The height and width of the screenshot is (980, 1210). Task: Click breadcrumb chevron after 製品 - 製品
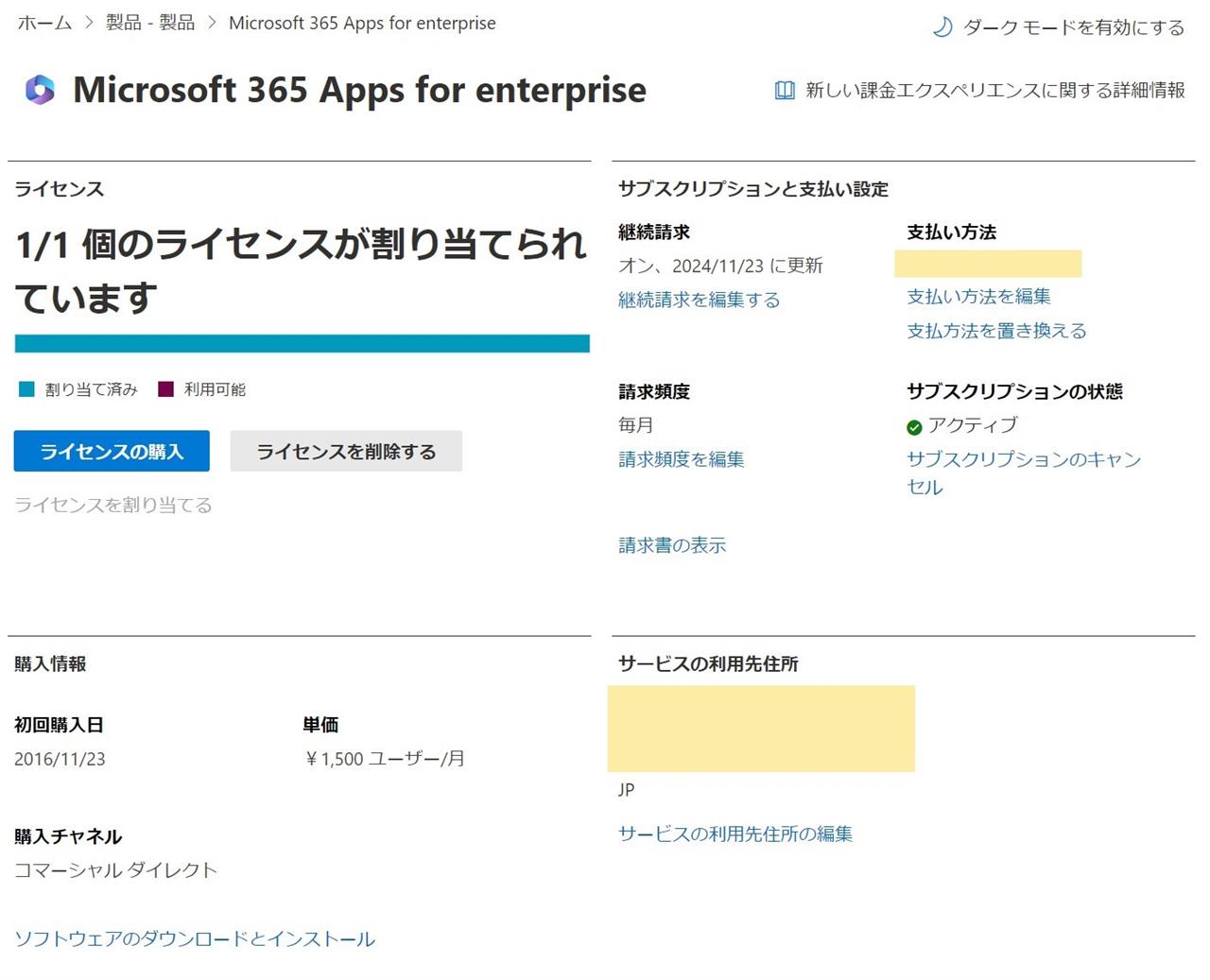212,23
